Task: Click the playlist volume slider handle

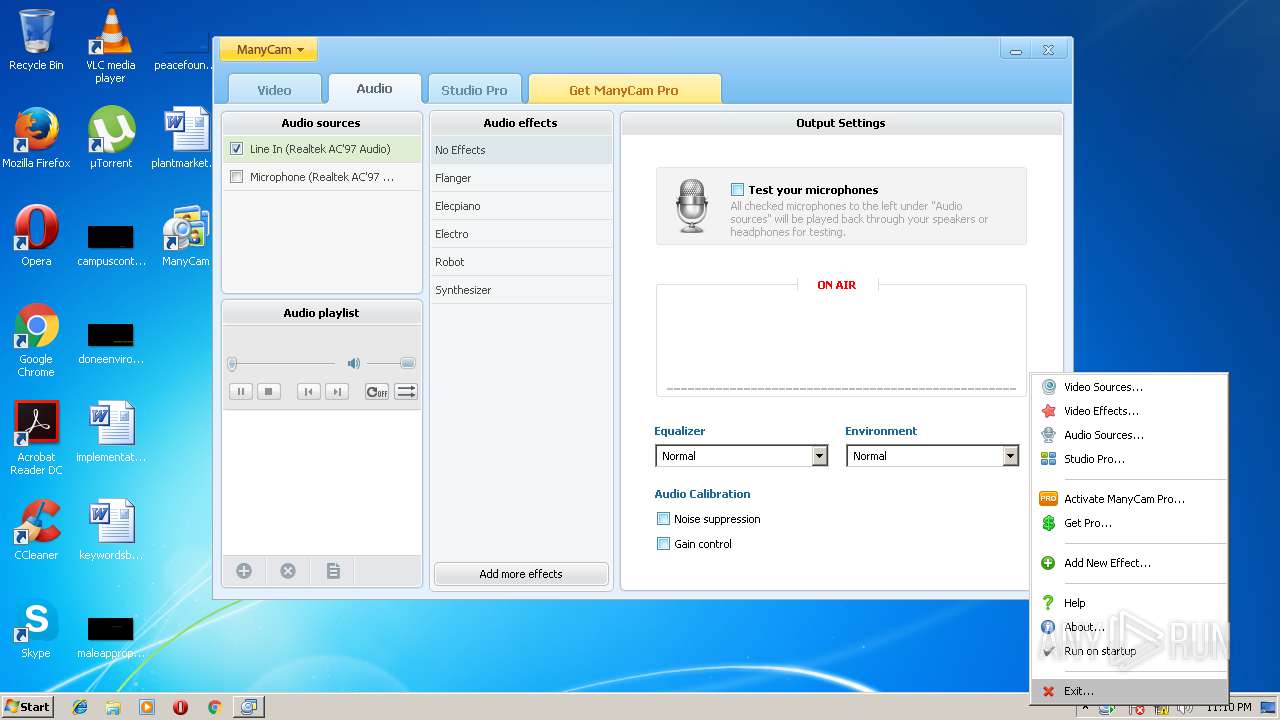Action: [407, 363]
